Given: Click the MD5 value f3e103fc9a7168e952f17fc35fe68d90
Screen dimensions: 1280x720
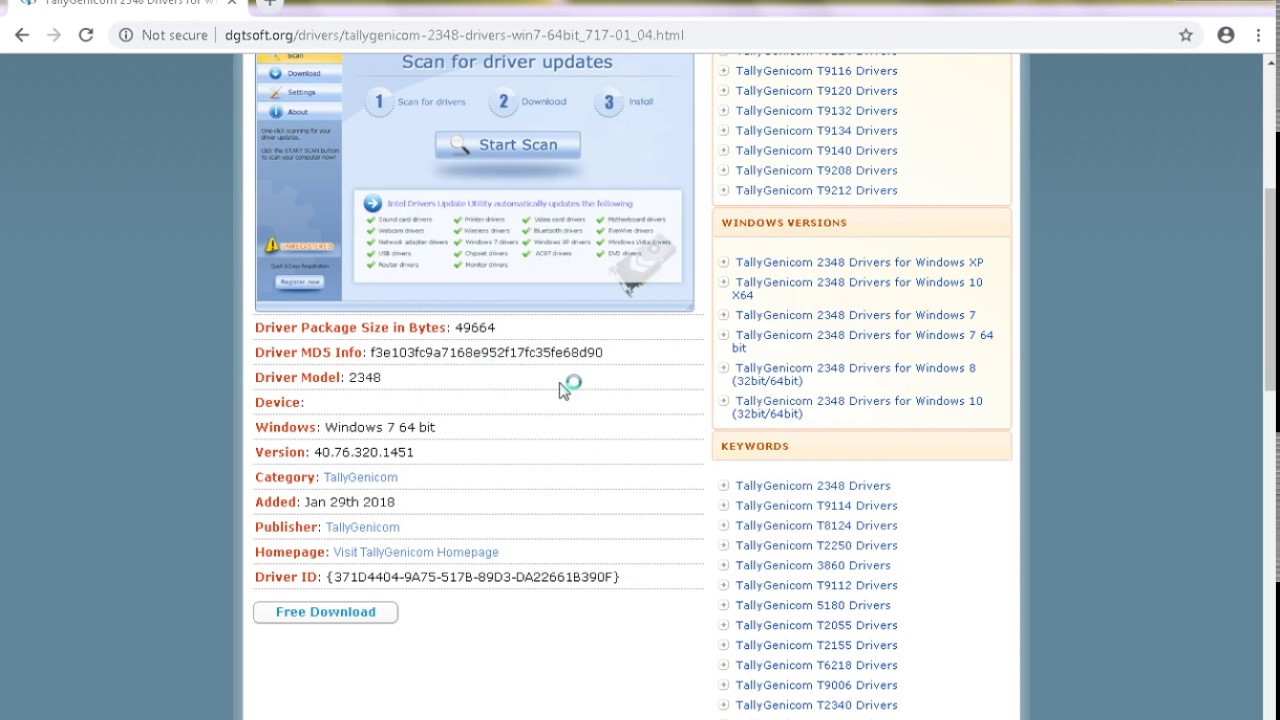Looking at the screenshot, I should click(486, 353).
